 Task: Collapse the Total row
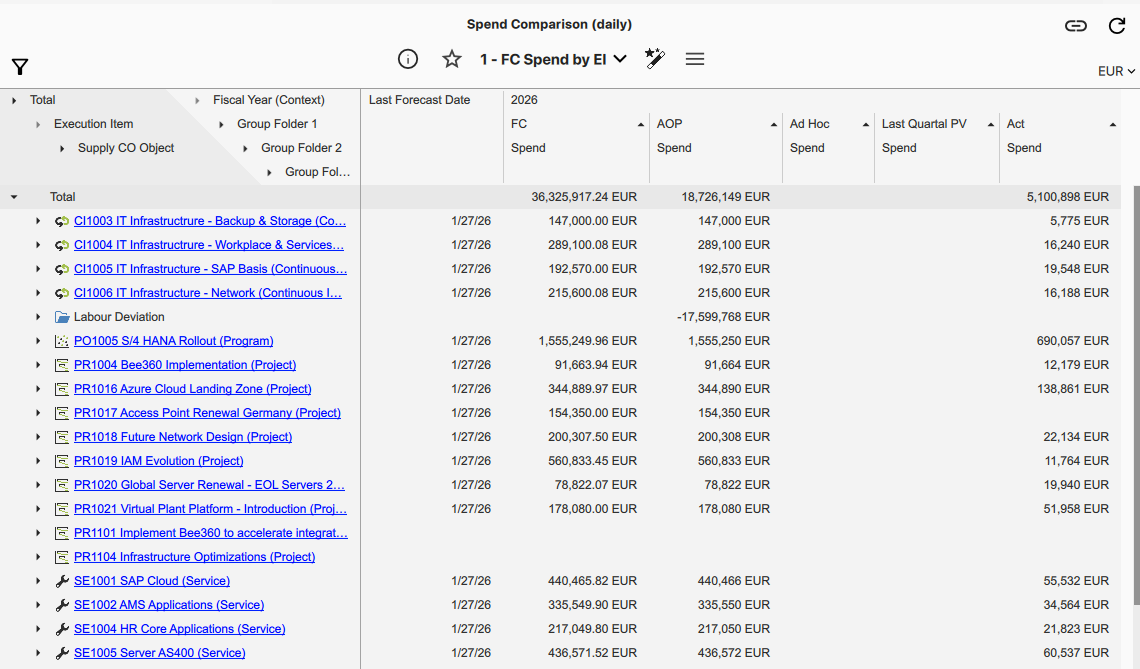click(11, 196)
